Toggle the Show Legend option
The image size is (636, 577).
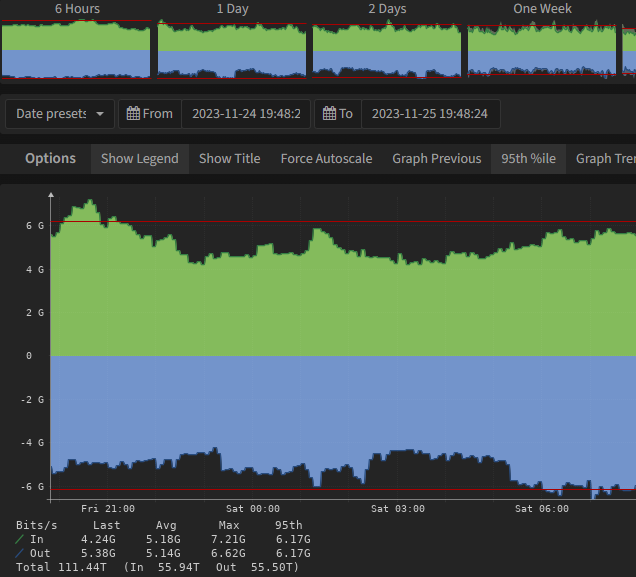139,158
